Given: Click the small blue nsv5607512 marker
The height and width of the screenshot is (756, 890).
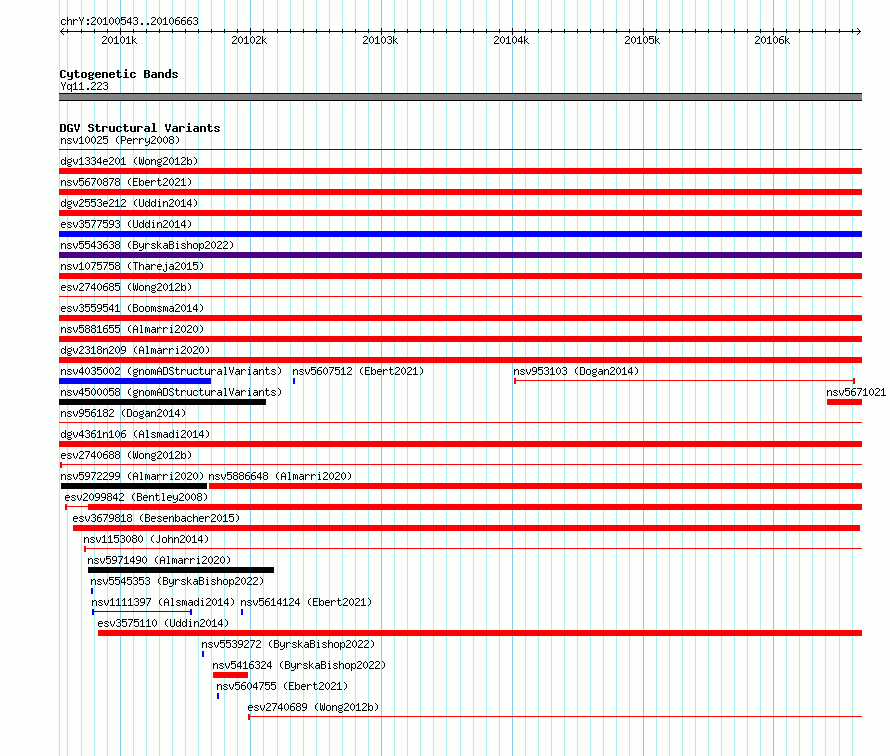Looking at the screenshot, I should click(294, 381).
